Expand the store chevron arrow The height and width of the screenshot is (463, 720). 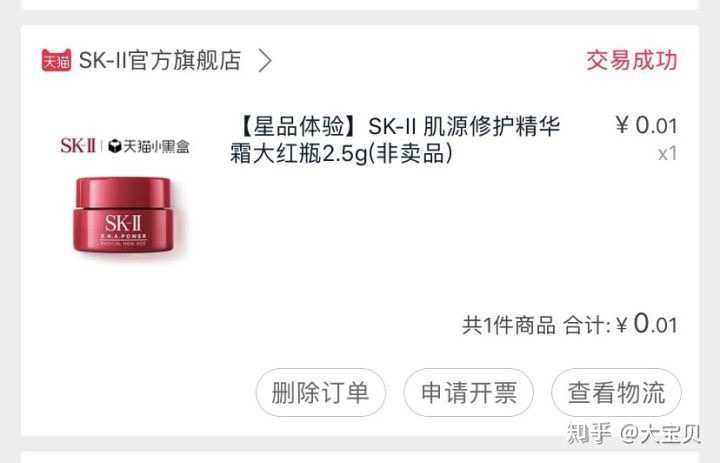pyautogui.click(x=265, y=61)
